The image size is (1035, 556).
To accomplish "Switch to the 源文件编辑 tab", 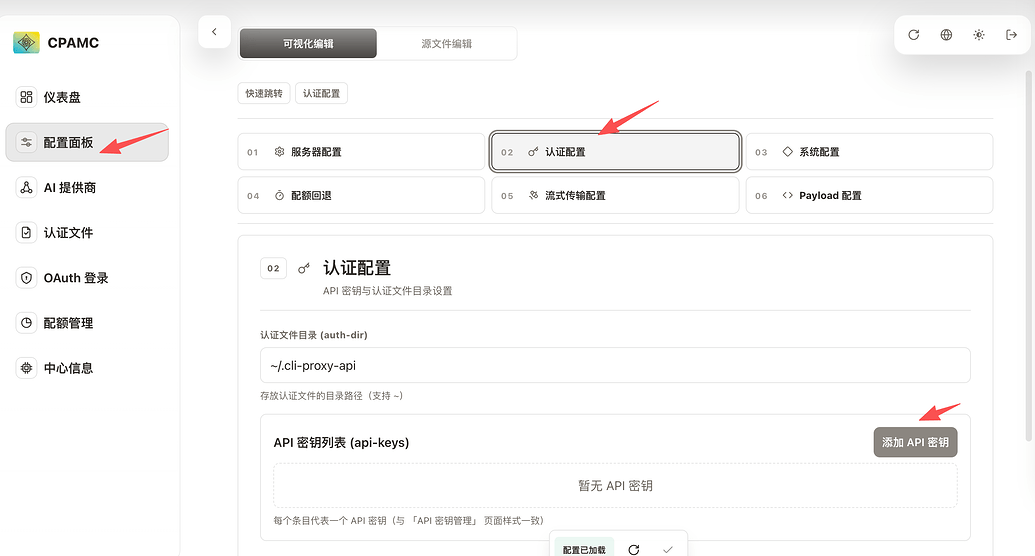I will coord(446,44).
